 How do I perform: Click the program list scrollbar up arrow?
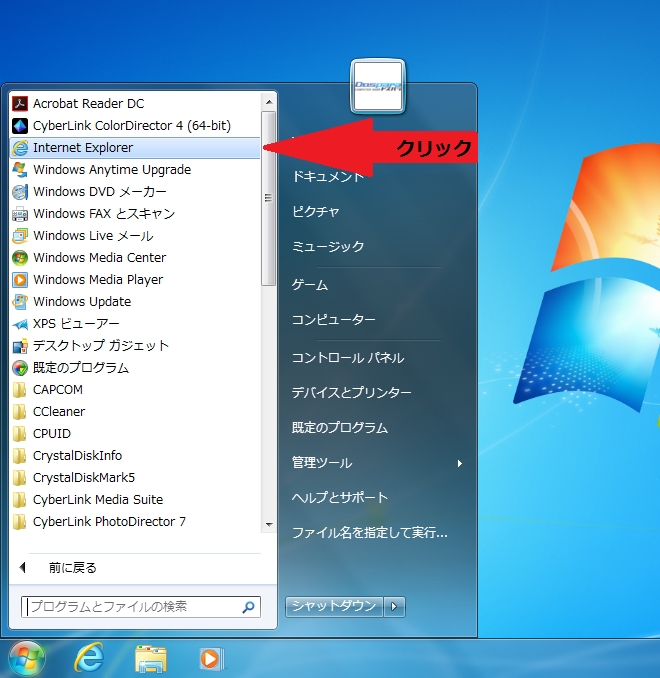tap(269, 102)
